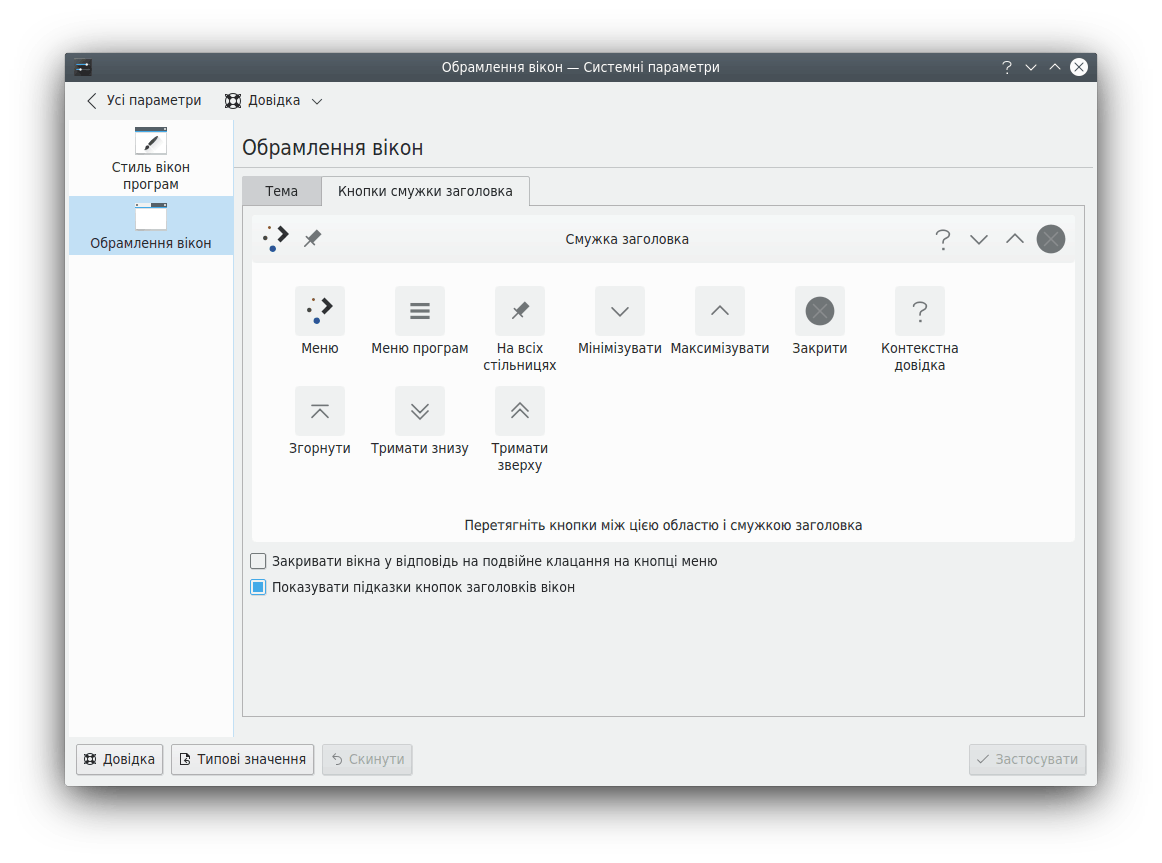This screenshot has width=1162, height=863.
Task: Select the Закрити icon in button palette
Action: coord(820,311)
